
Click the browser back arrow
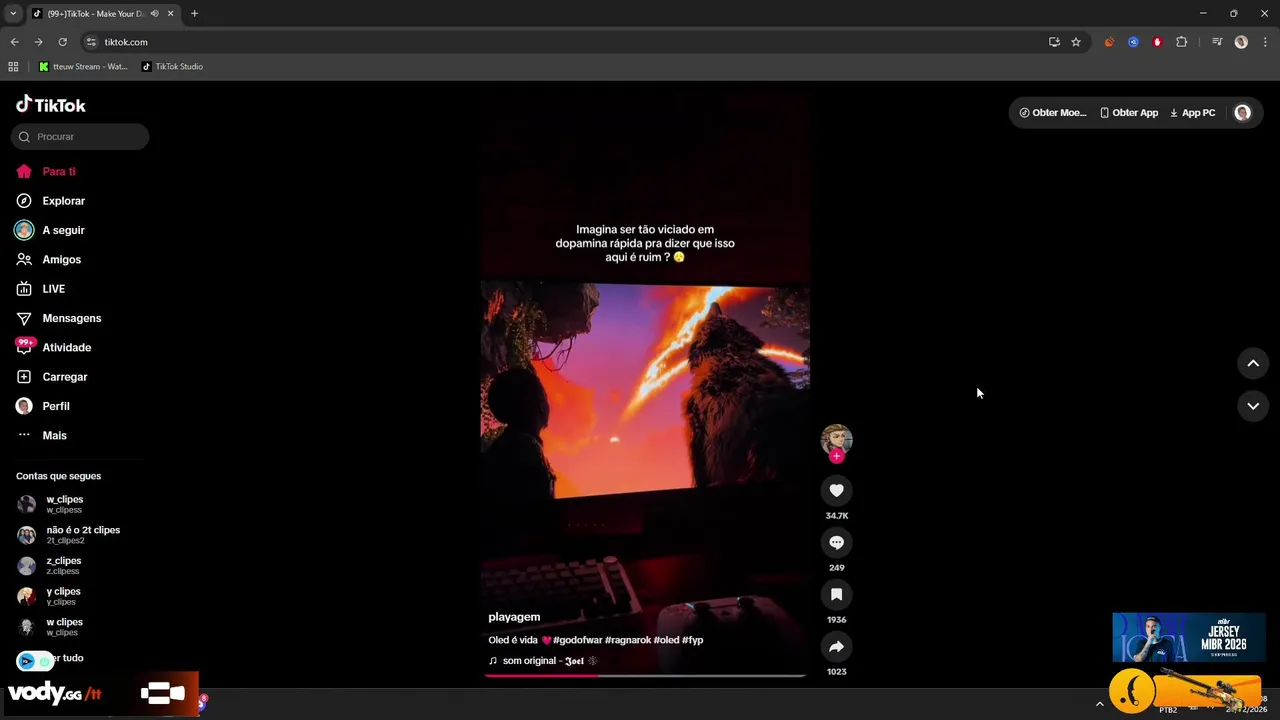point(14,42)
